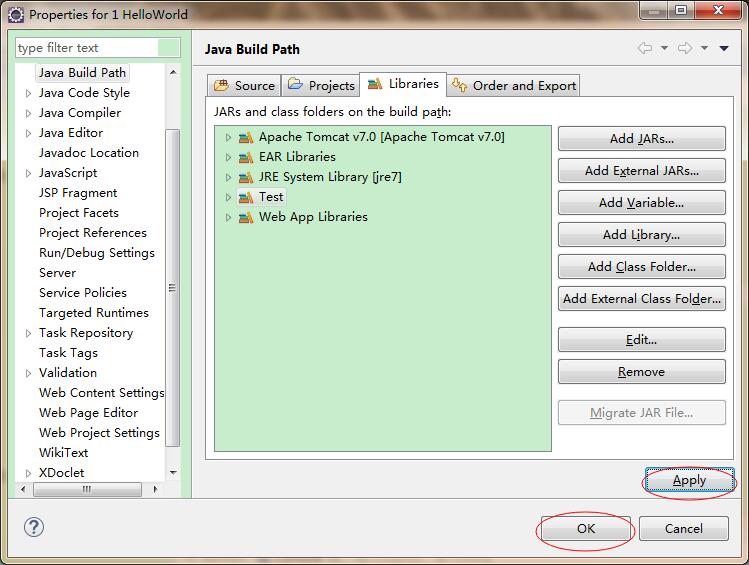Remove the selected library
Viewport: 749px width, 565px height.
[x=642, y=372]
